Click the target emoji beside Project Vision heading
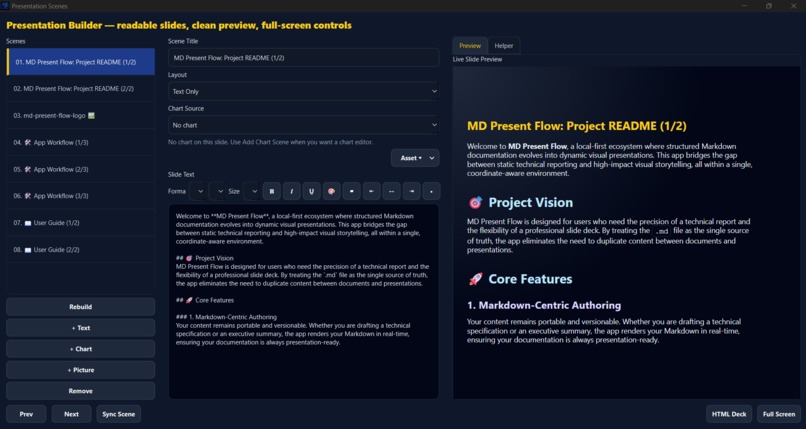The height and width of the screenshot is (429, 806). [475, 203]
